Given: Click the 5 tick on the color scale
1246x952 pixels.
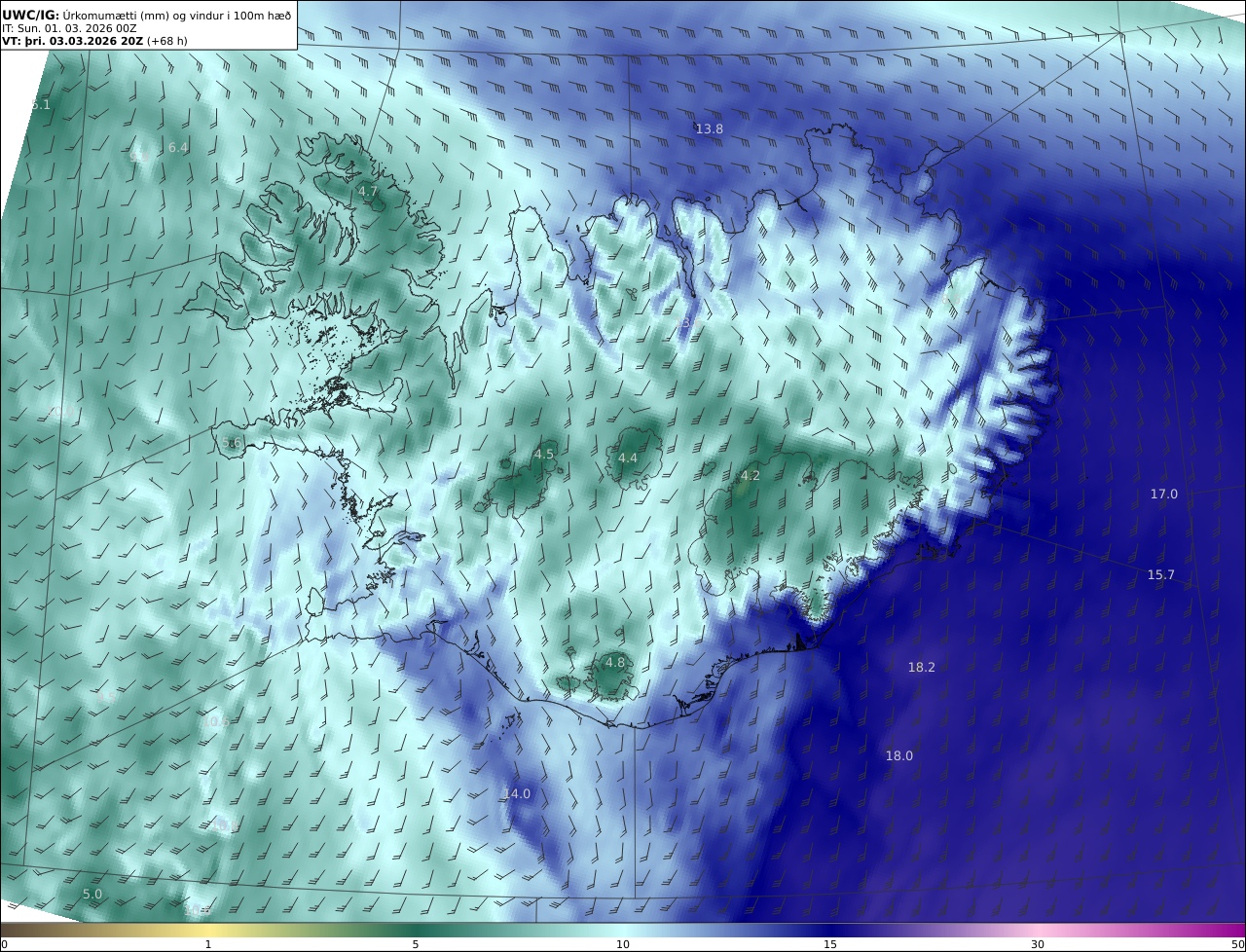Looking at the screenshot, I should pyautogui.click(x=416, y=944).
